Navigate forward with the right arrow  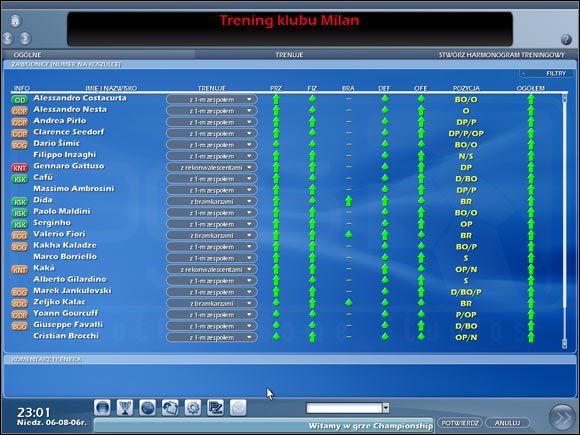tap(25, 38)
